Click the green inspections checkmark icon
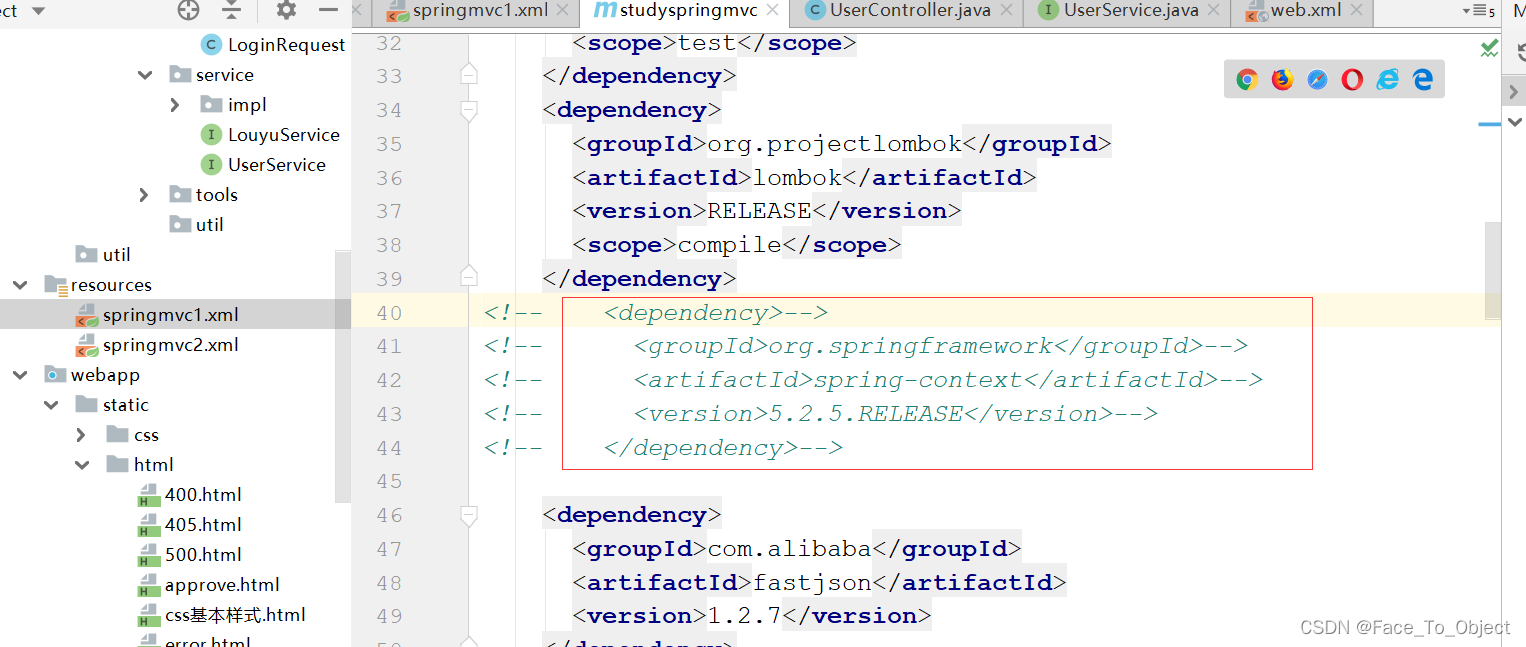1526x647 pixels. pyautogui.click(x=1489, y=47)
